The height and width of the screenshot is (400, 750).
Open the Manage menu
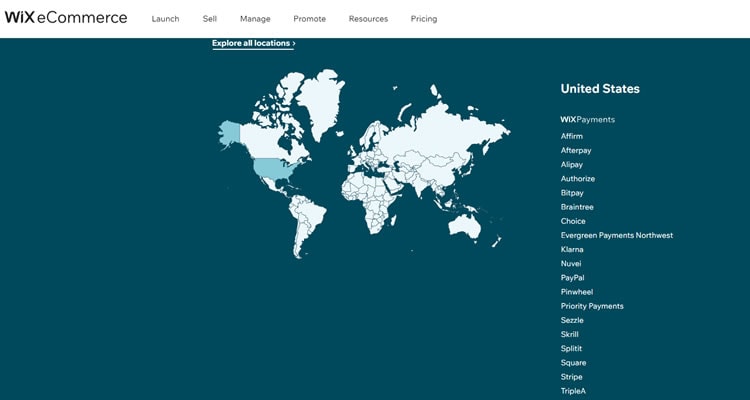point(255,19)
